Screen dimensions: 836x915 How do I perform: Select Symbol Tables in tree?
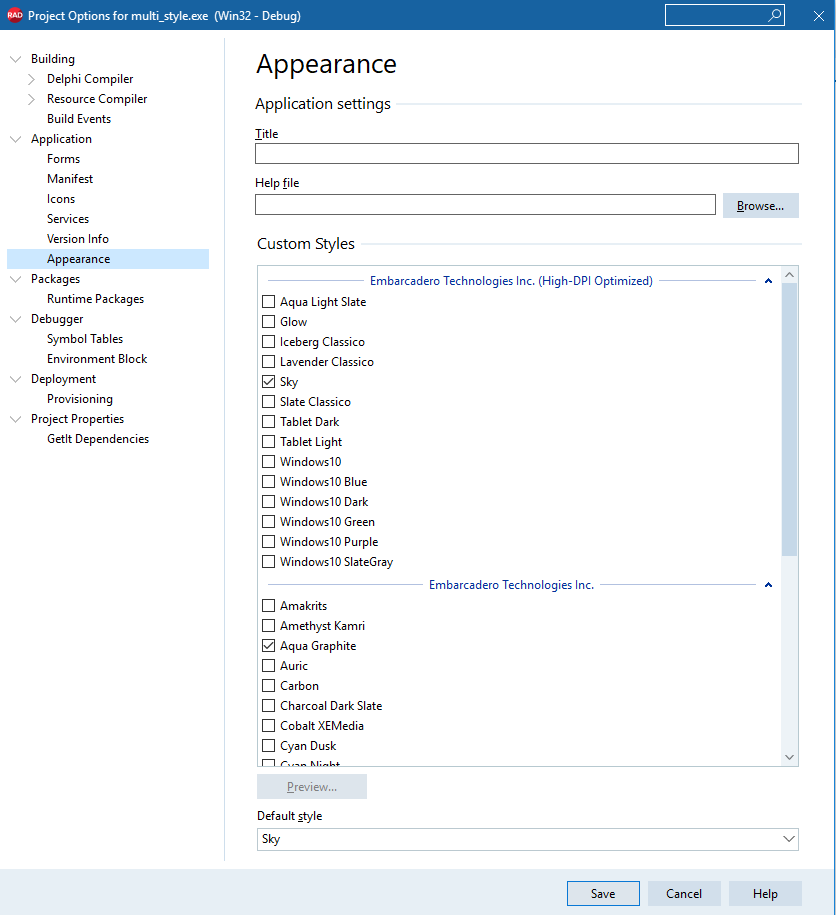[85, 339]
